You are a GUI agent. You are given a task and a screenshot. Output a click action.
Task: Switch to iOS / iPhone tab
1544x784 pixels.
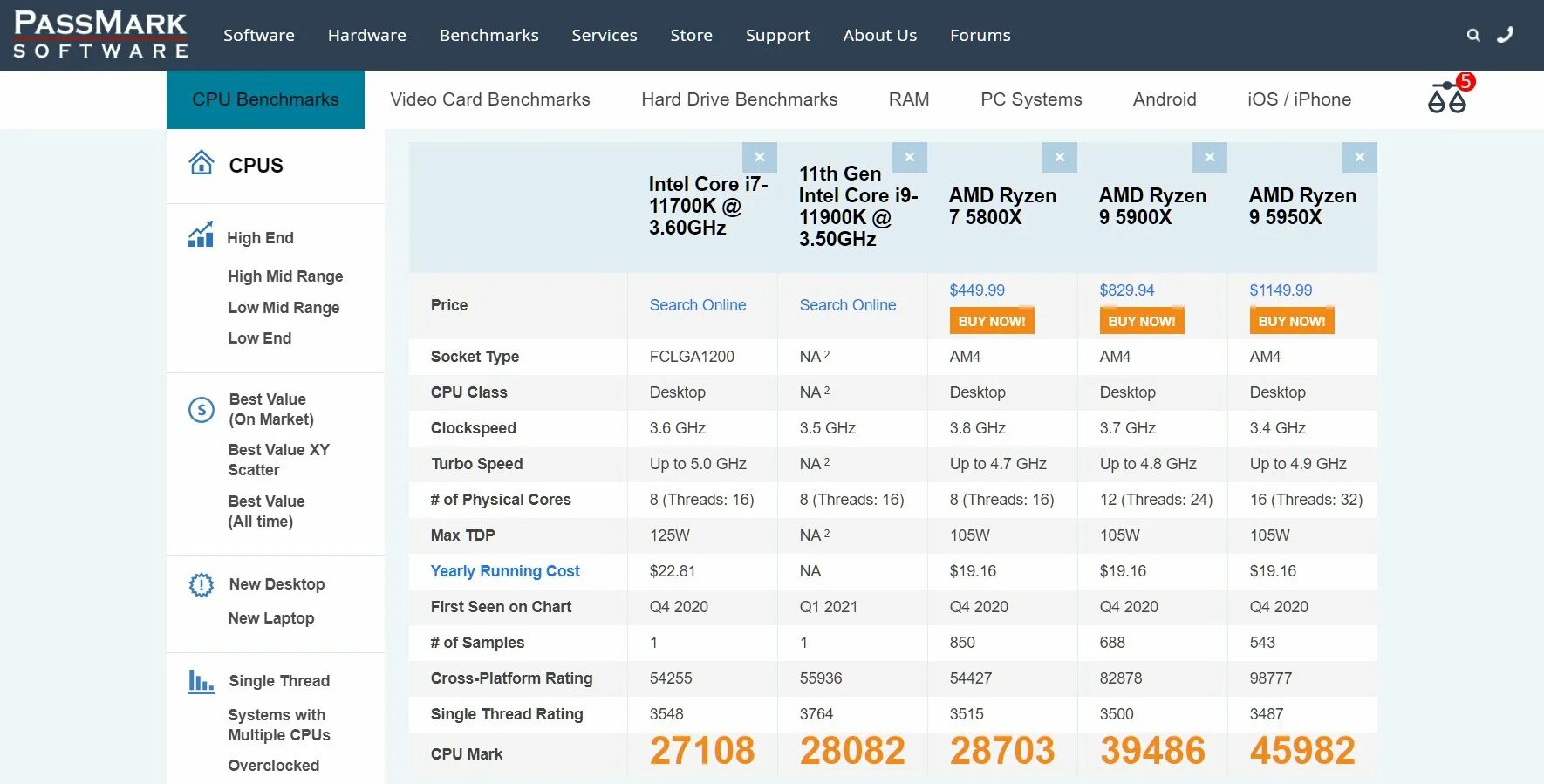pyautogui.click(x=1300, y=99)
